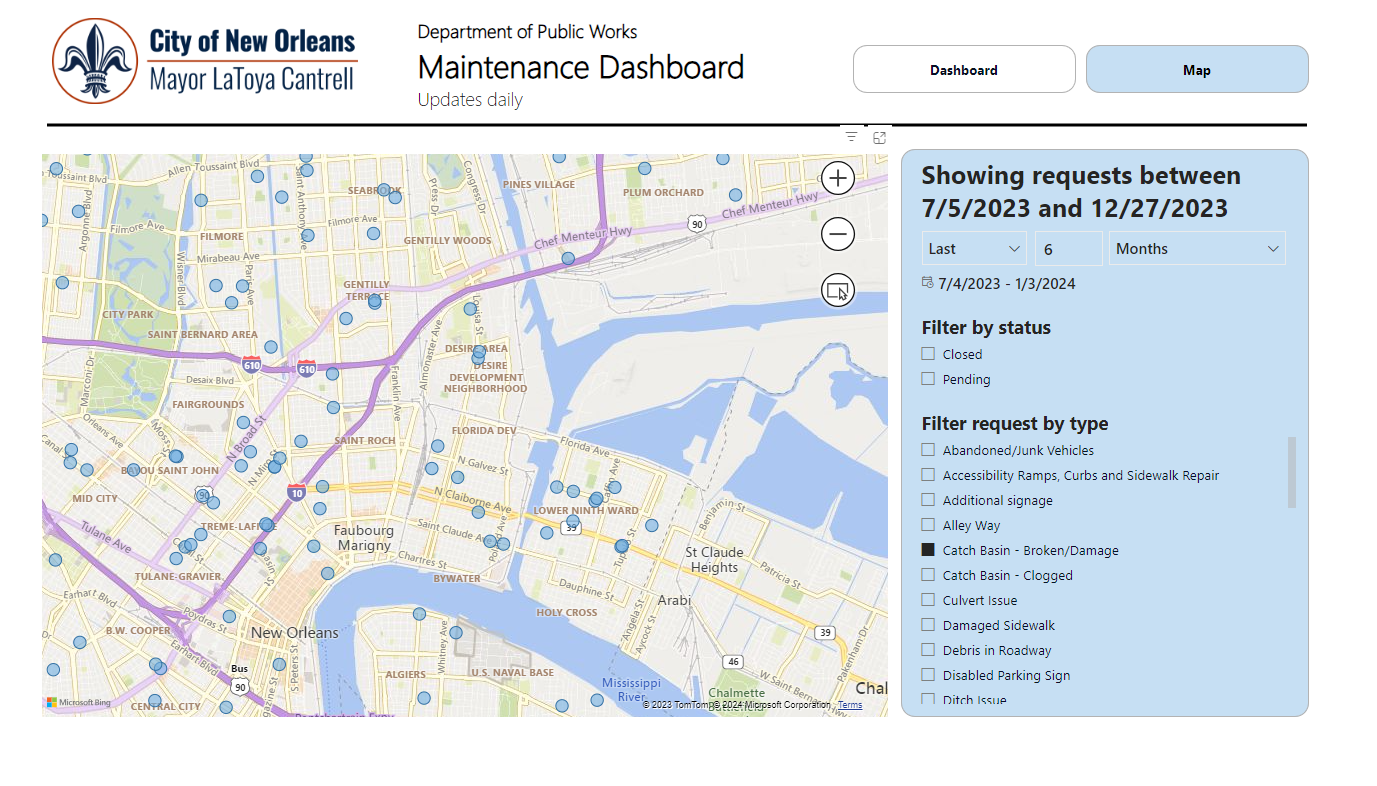1377x786 pixels.
Task: Select the Damaged Sidewalk request type
Action: (x=926, y=624)
